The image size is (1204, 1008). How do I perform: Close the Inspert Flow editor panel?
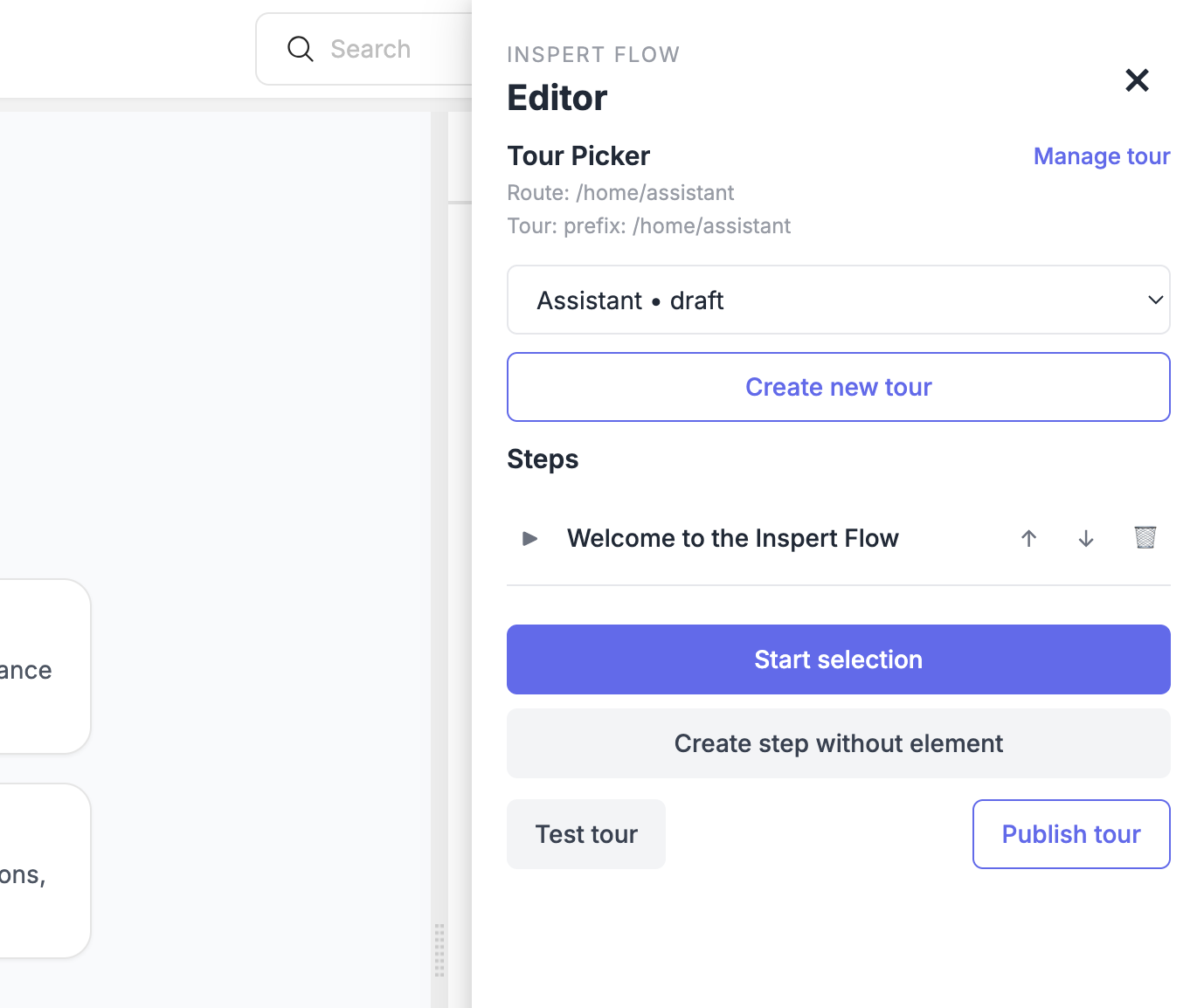(x=1137, y=80)
